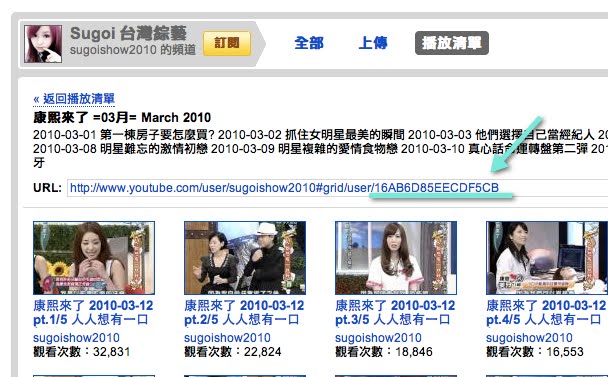This screenshot has width=608, height=377.
Task: Click playlist heading 康熙來了 =03月= March 2010
Action: pyautogui.click(x=122, y=117)
